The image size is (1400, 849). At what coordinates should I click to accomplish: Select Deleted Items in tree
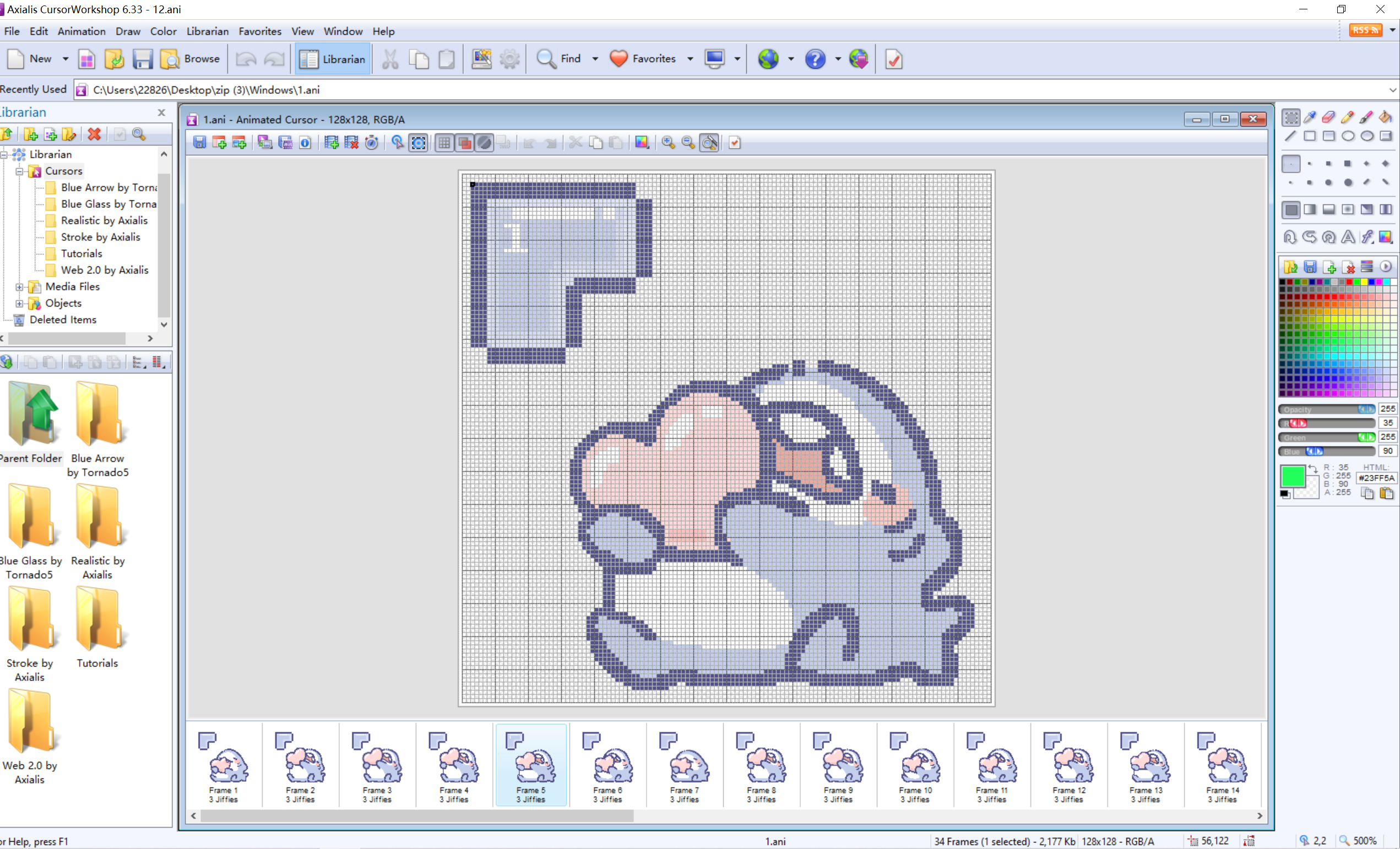click(x=63, y=320)
